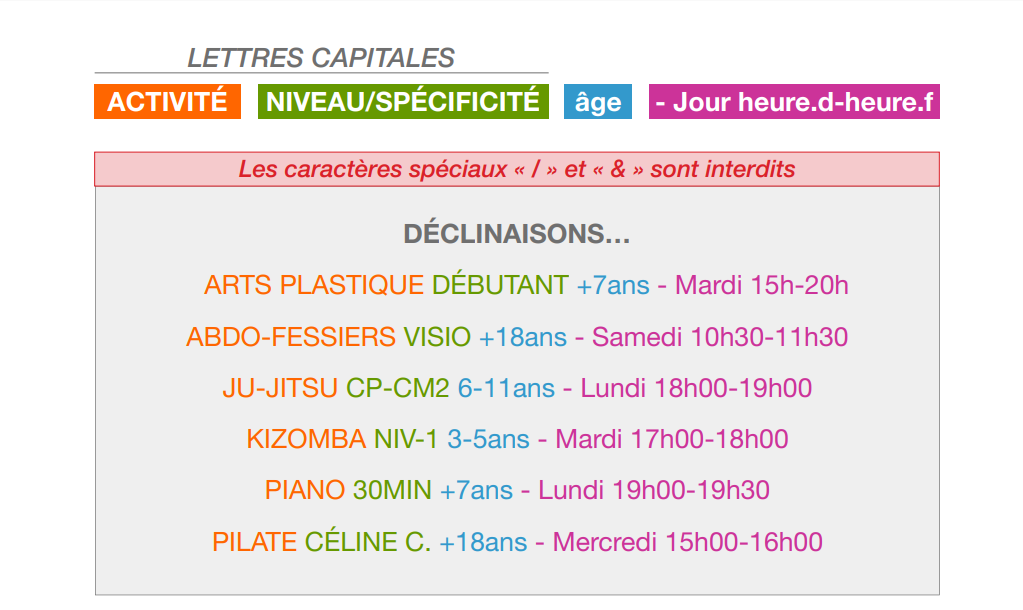
Task: Click the Mercredi 15h00-16h00 schedule text
Action: pyautogui.click(x=688, y=542)
